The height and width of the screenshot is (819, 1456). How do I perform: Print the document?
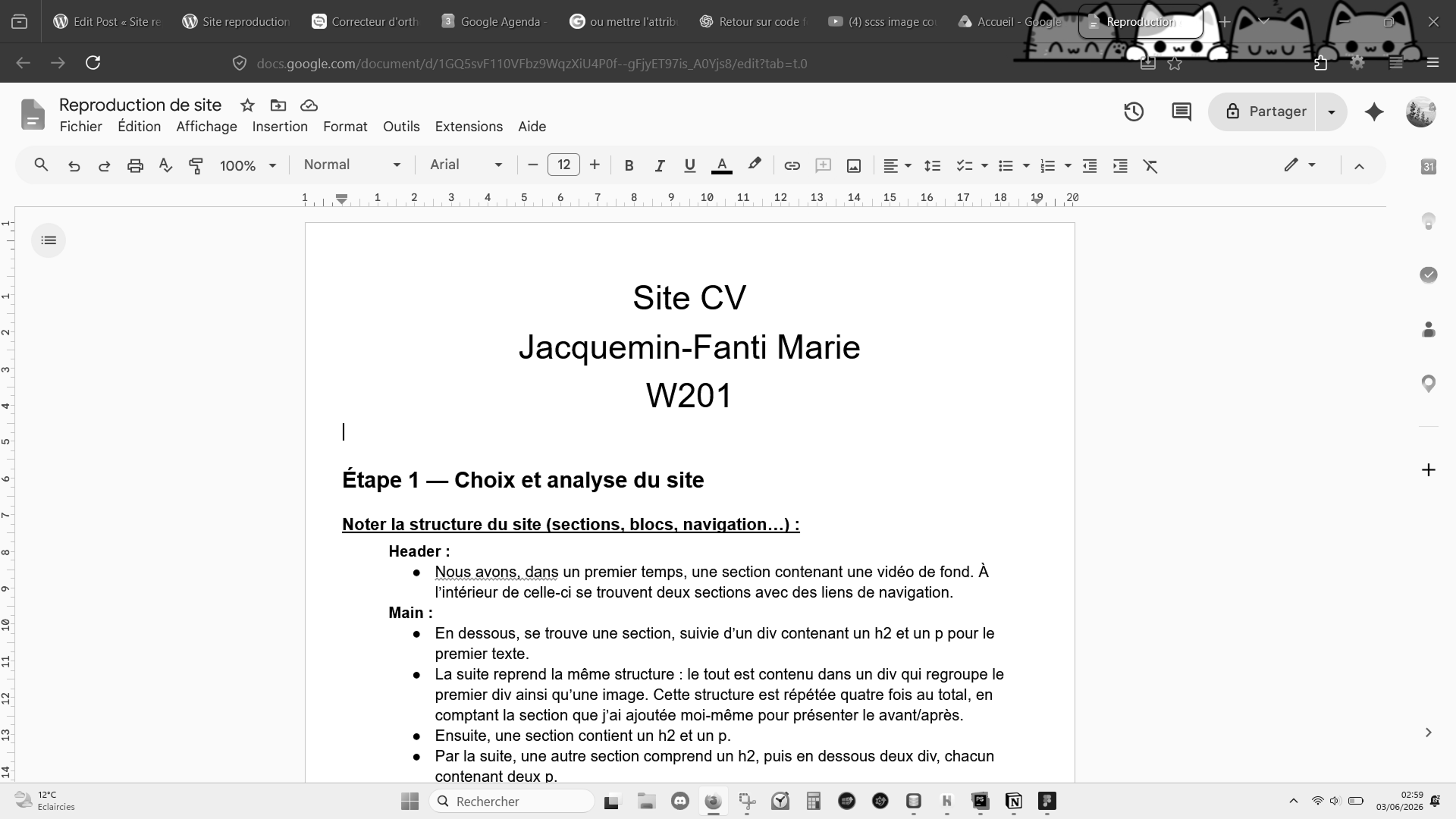pyautogui.click(x=135, y=165)
